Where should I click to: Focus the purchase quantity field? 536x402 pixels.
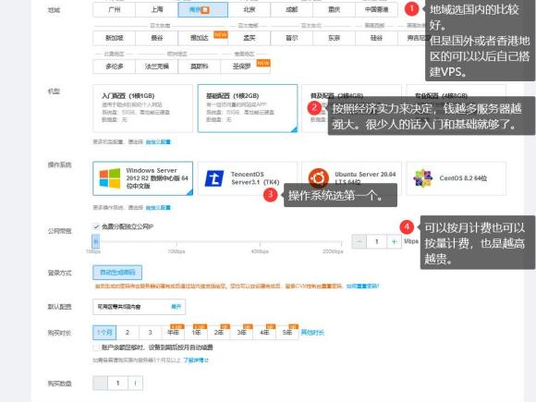[118, 383]
